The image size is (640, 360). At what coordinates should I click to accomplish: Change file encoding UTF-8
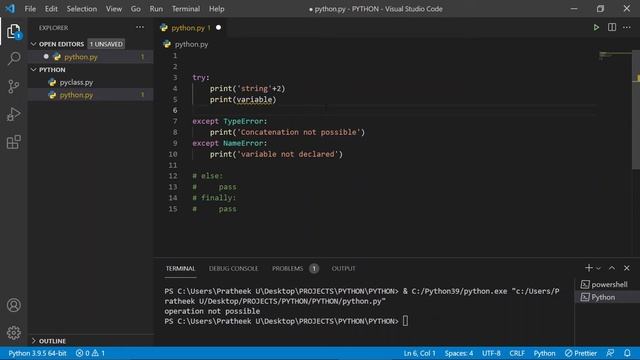tap(491, 353)
